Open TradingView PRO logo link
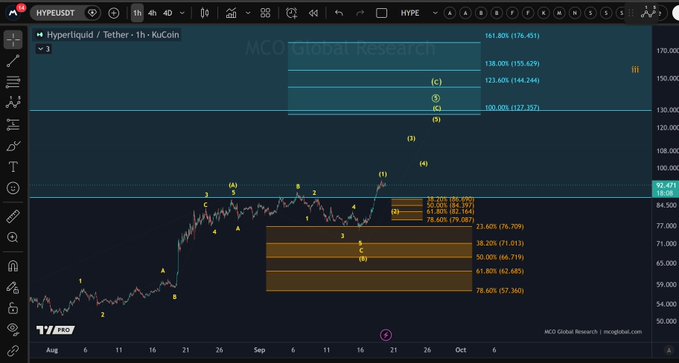679x363 pixels. pos(55,330)
